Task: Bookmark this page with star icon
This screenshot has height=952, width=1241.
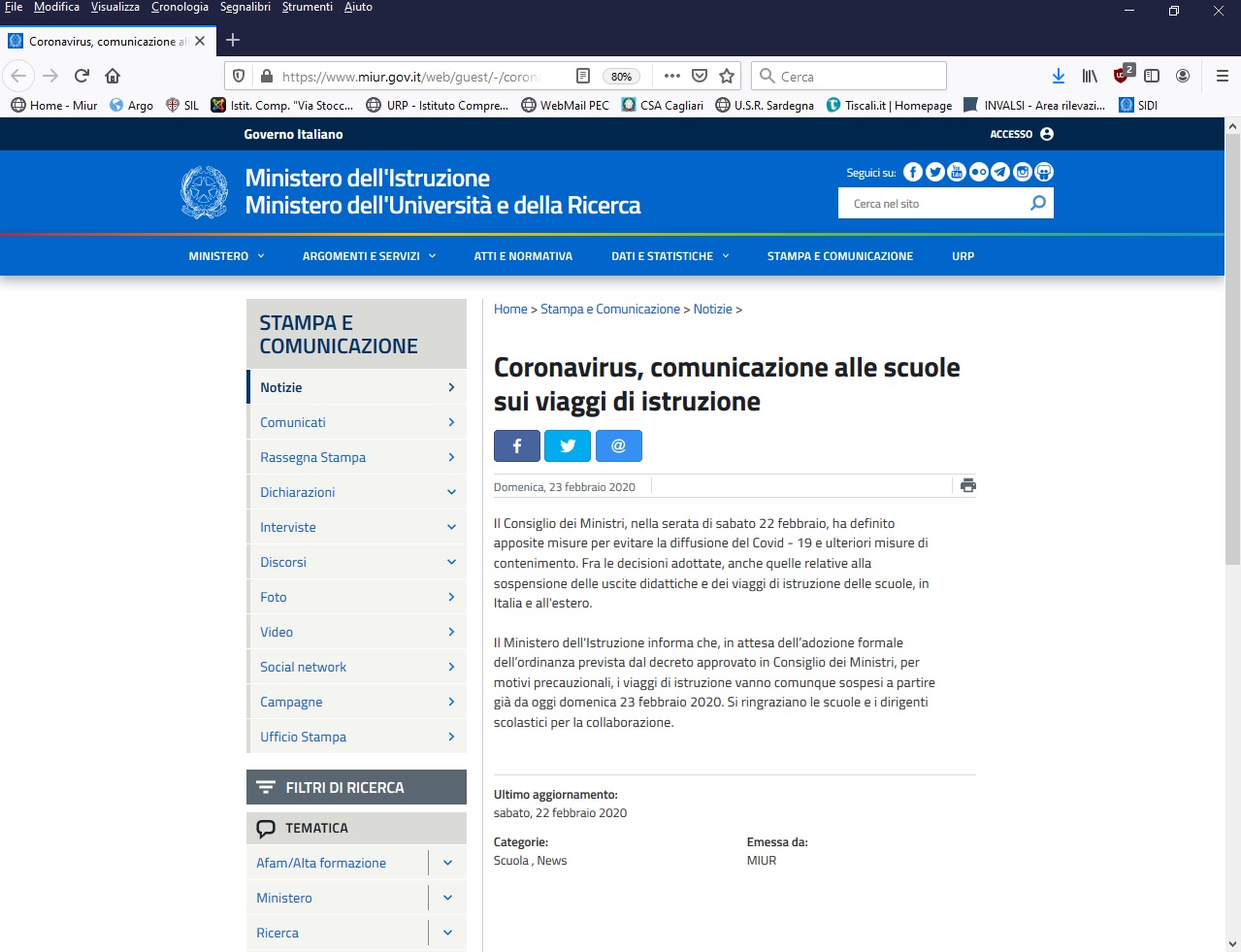Action: coord(727,76)
